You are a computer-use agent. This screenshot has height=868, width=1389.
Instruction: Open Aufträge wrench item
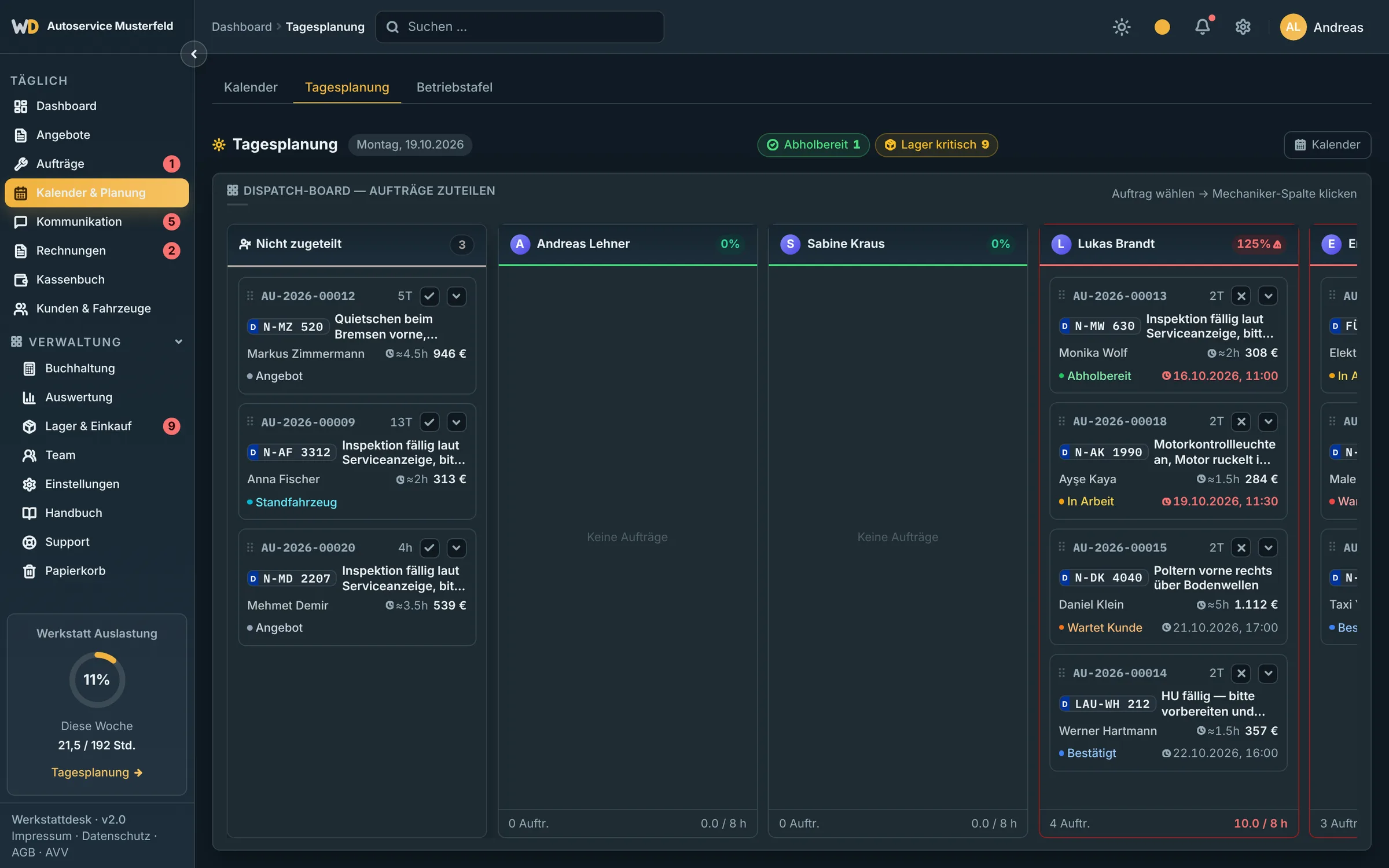pos(97,164)
